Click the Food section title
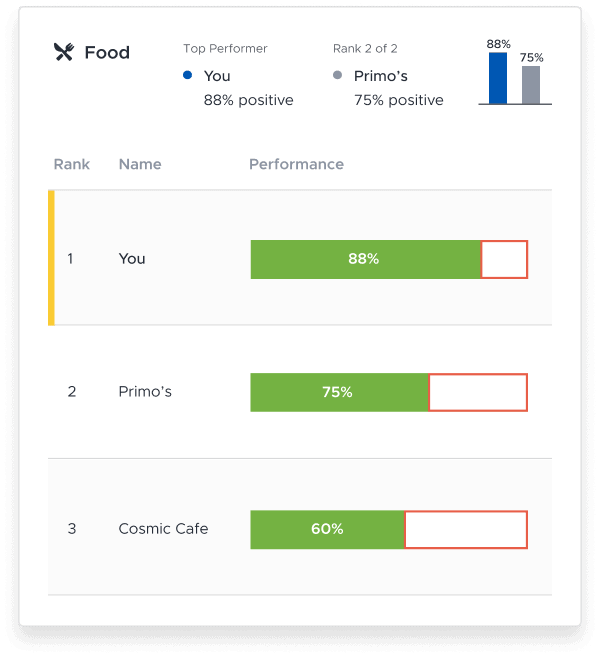The image size is (601, 658). coord(107,52)
